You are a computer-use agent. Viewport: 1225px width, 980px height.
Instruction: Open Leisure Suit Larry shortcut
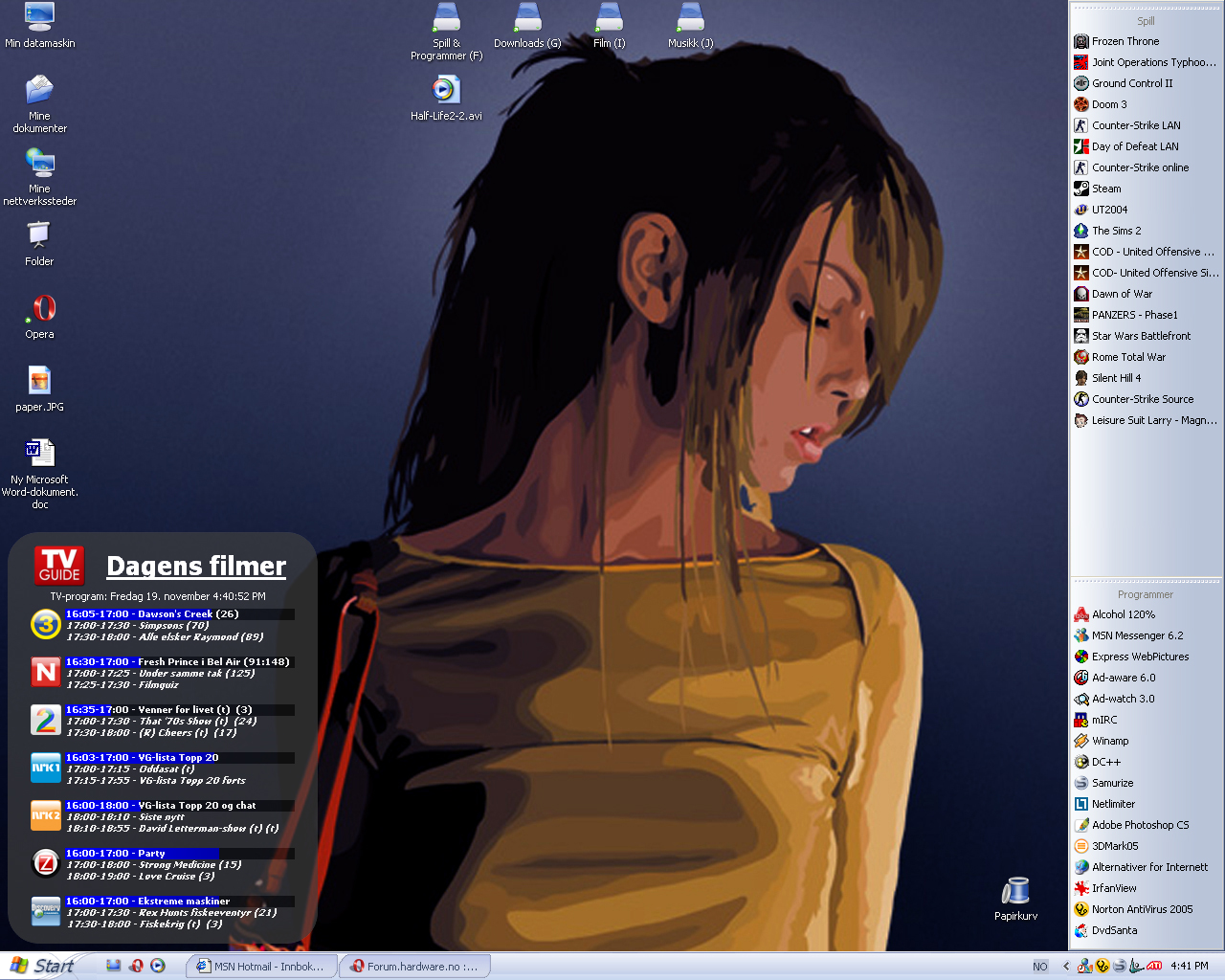(1145, 420)
